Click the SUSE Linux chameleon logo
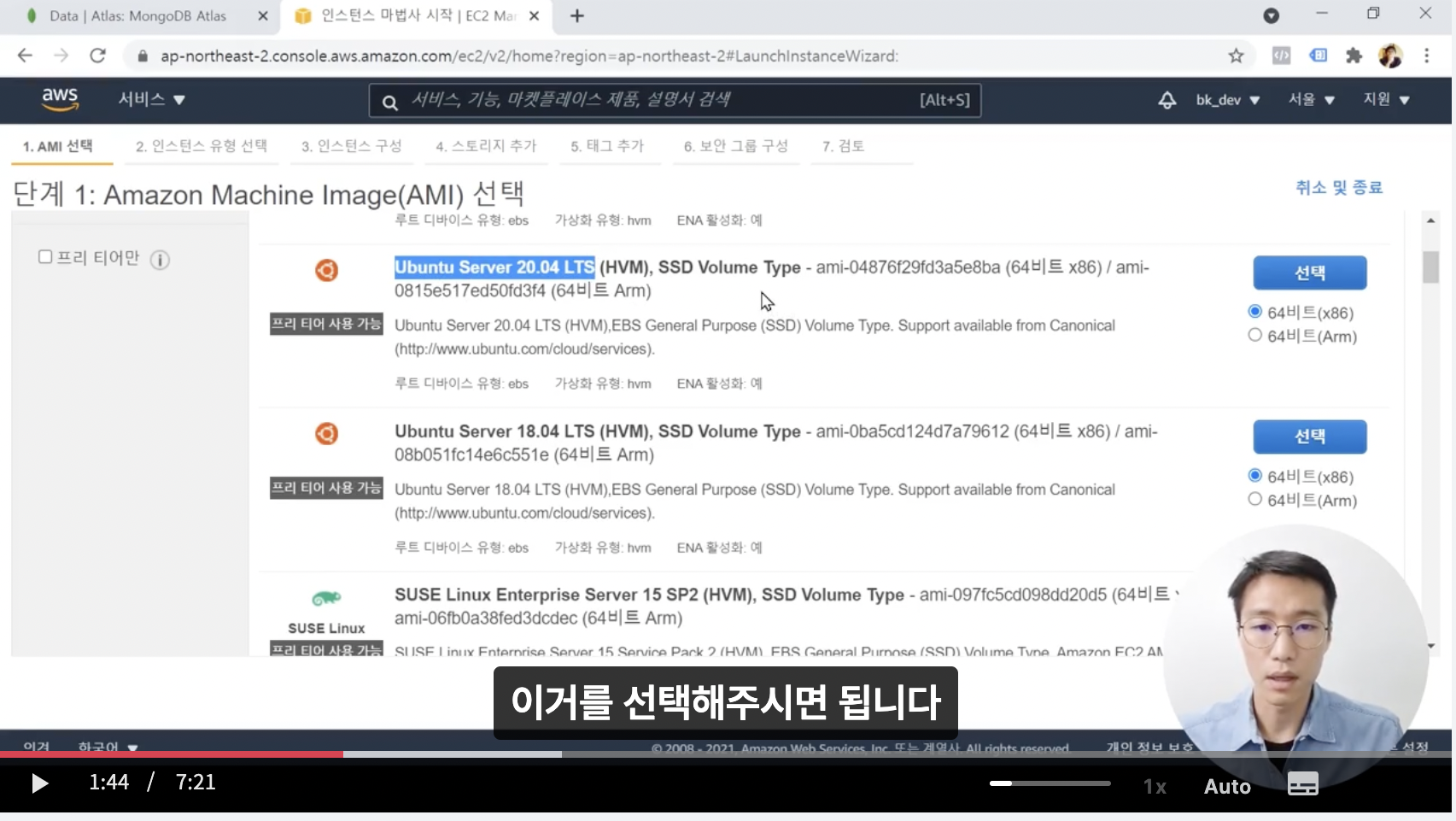 [326, 598]
